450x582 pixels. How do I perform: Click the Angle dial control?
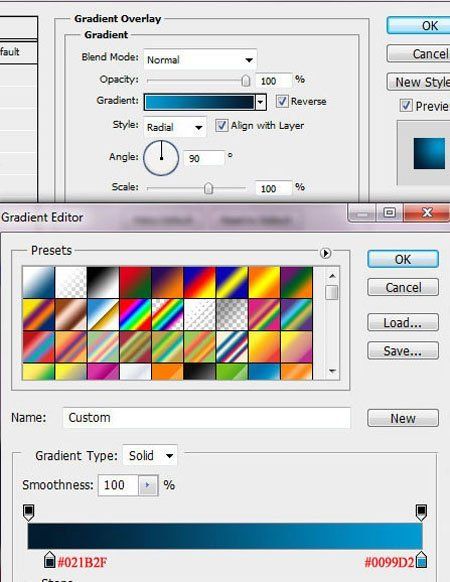(x=161, y=158)
